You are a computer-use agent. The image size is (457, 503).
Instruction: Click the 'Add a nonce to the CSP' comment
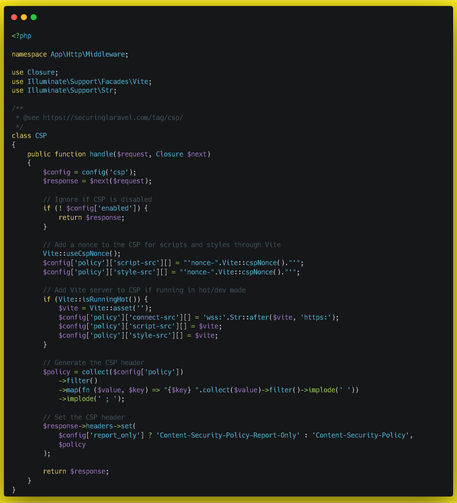coord(162,245)
